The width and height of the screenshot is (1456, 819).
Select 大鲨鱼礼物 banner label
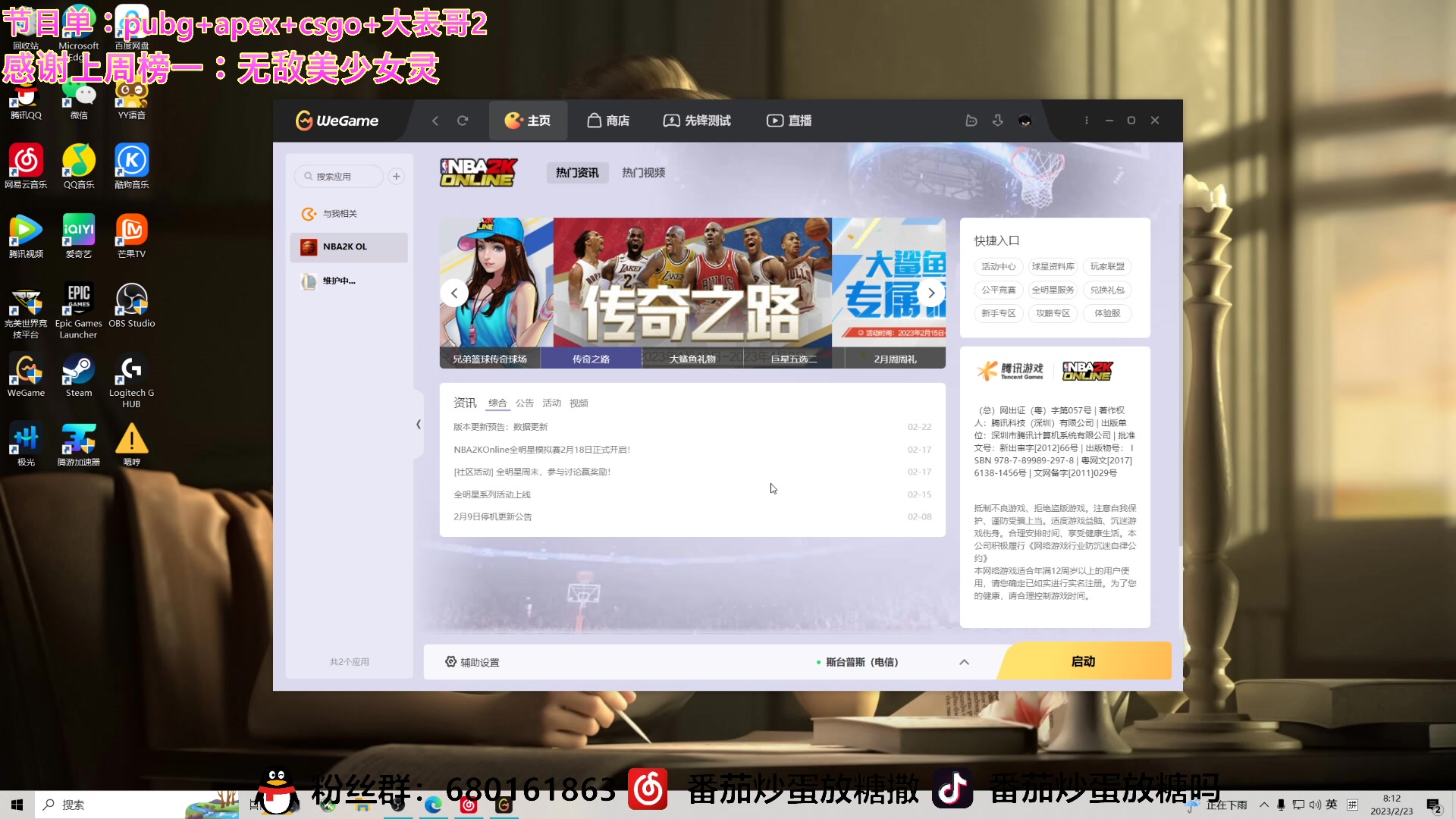692,359
